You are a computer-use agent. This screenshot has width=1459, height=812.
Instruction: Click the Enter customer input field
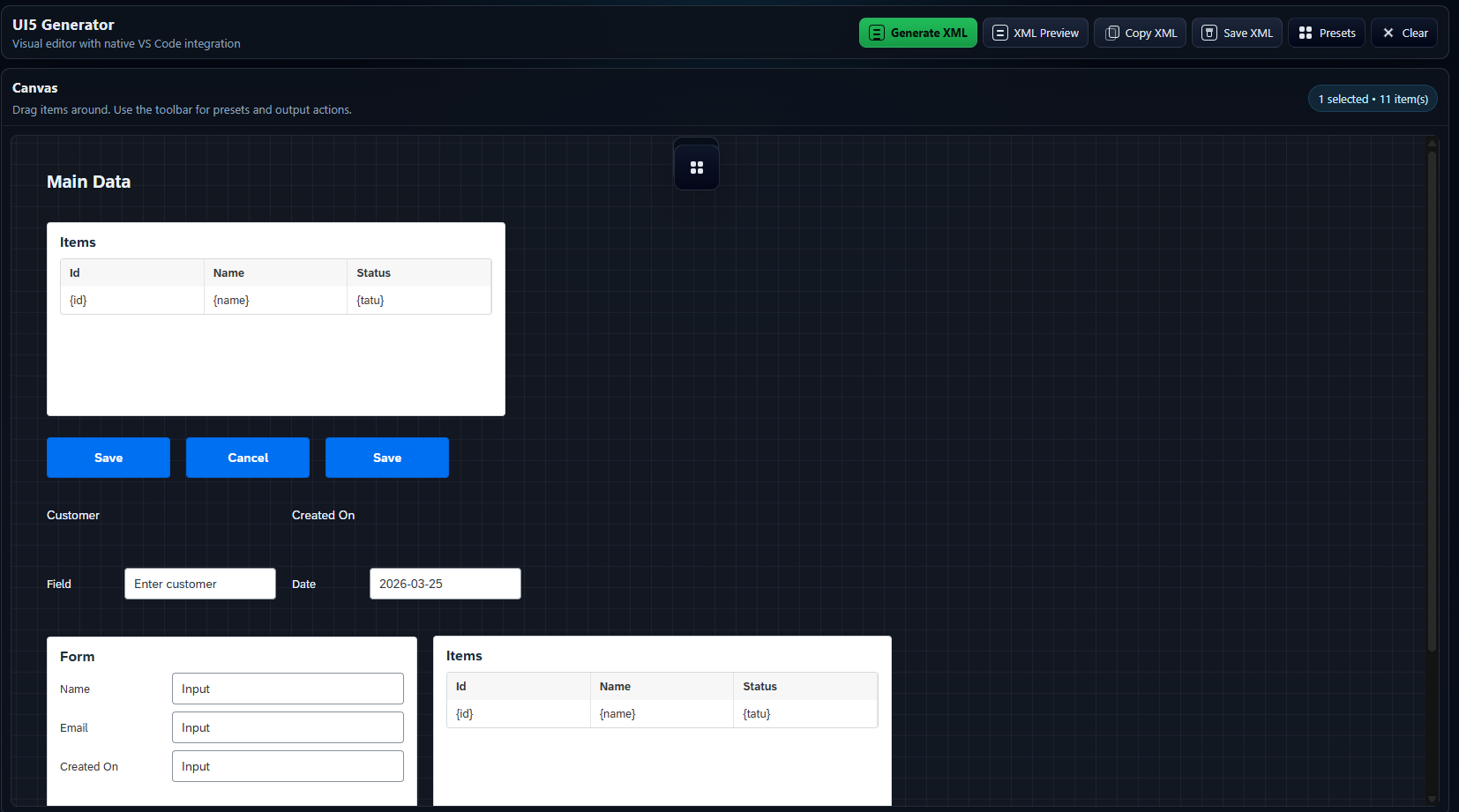point(200,584)
